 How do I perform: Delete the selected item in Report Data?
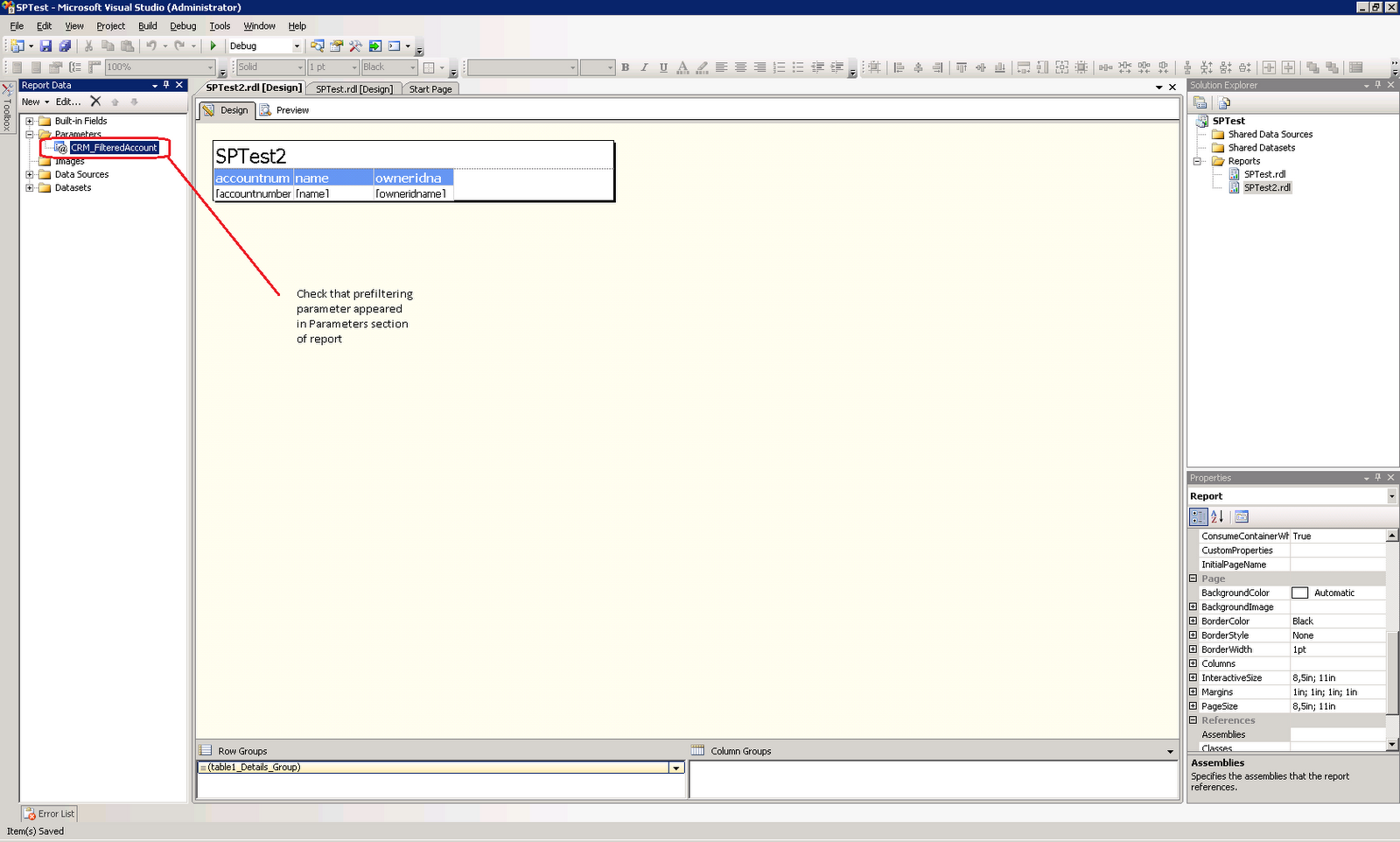[x=96, y=102]
